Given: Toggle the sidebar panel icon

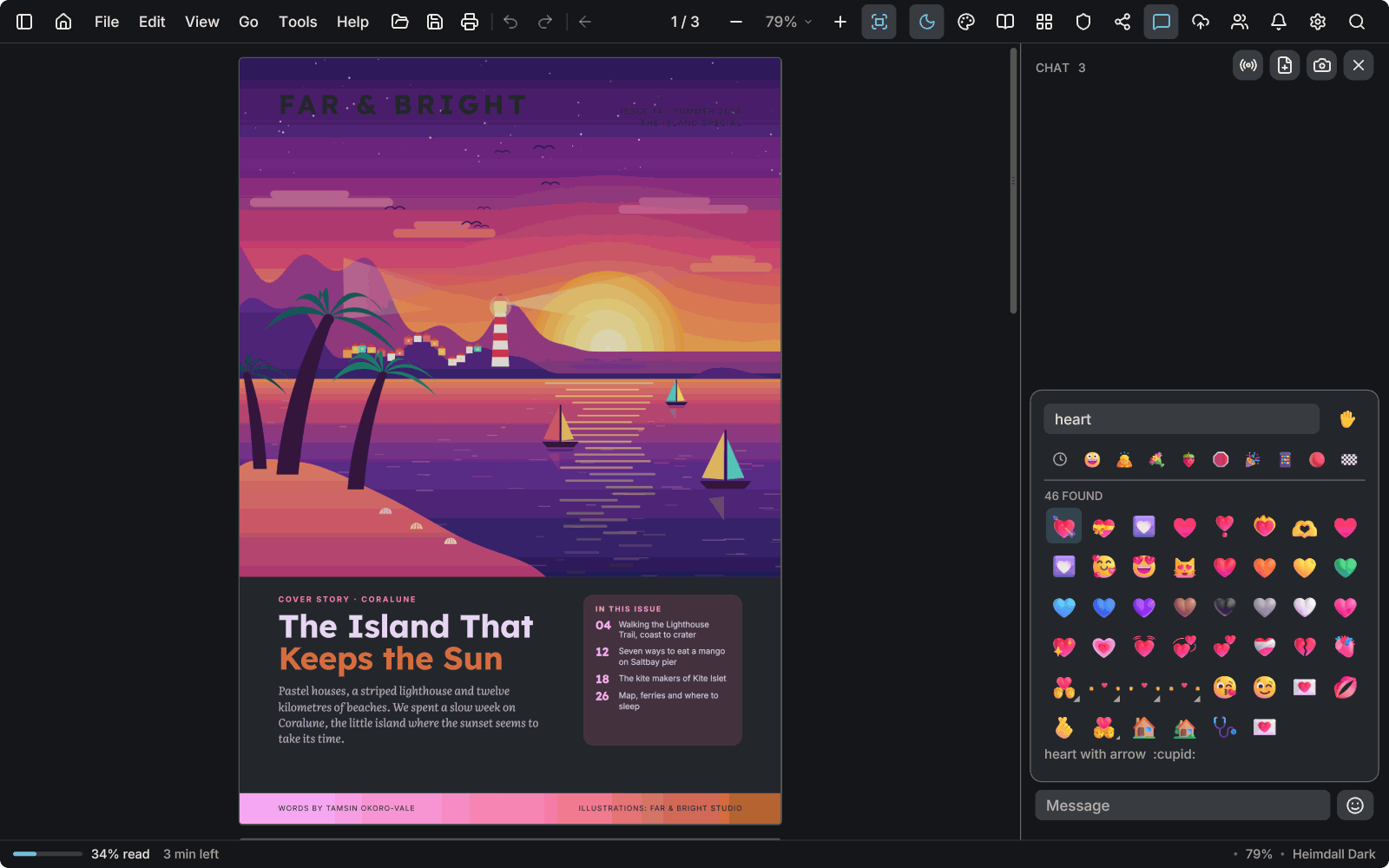Looking at the screenshot, I should (24, 22).
